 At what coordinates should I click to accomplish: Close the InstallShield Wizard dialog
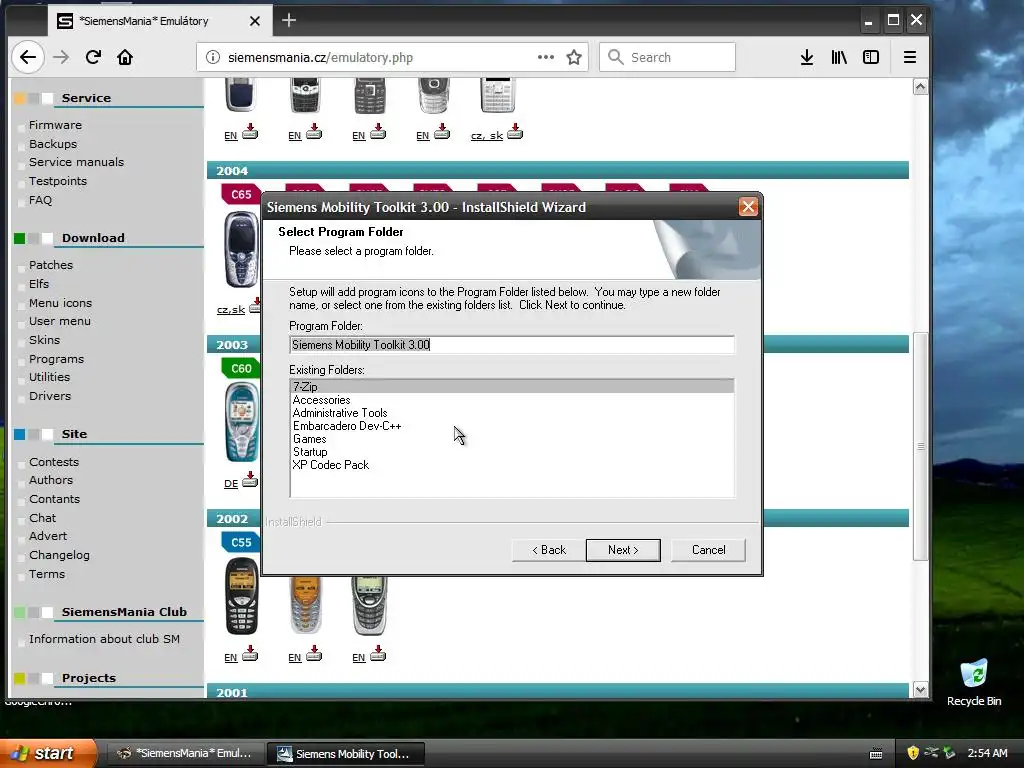coord(748,207)
